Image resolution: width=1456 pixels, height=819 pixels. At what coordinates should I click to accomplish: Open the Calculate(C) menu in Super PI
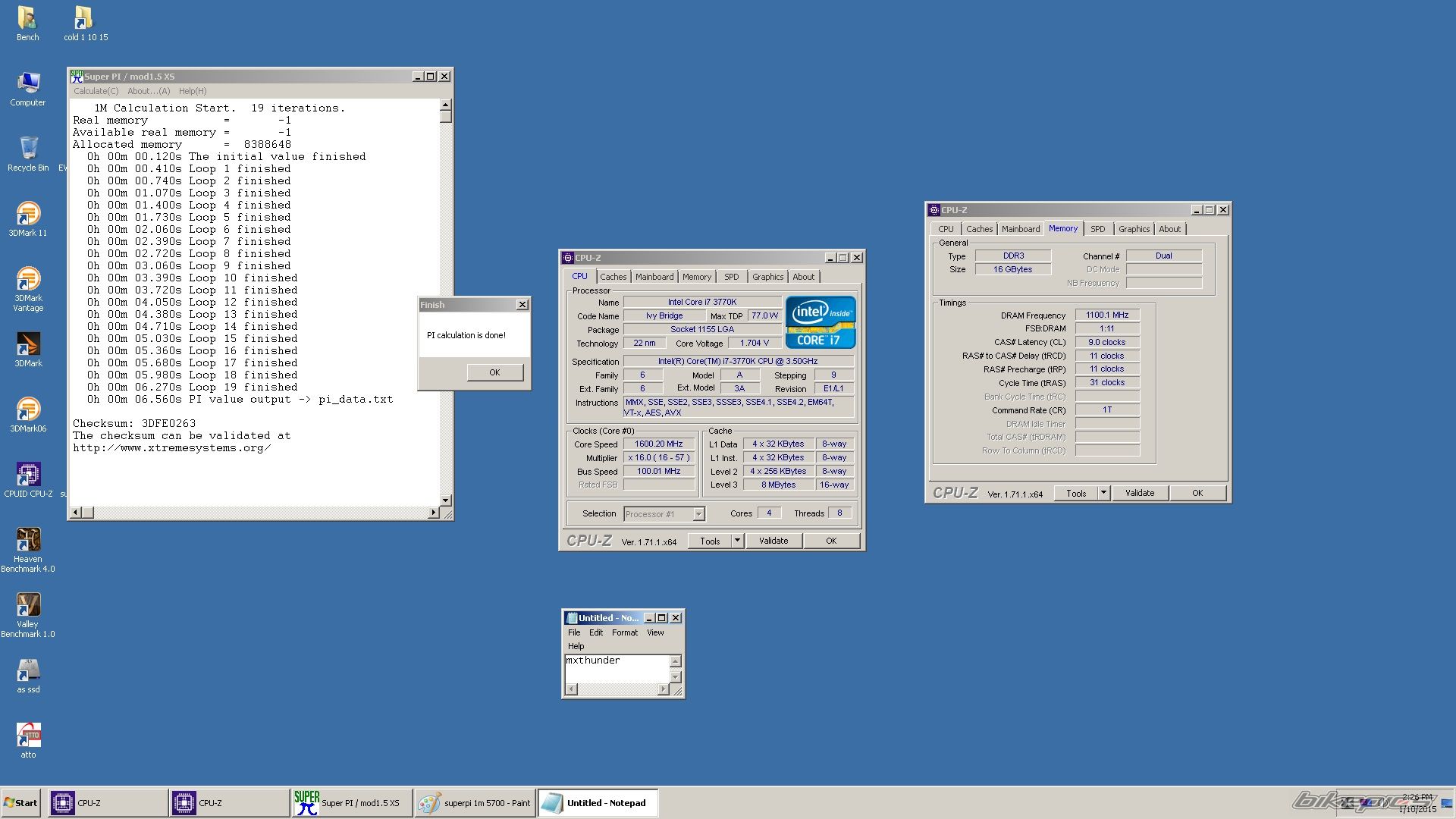pos(96,91)
